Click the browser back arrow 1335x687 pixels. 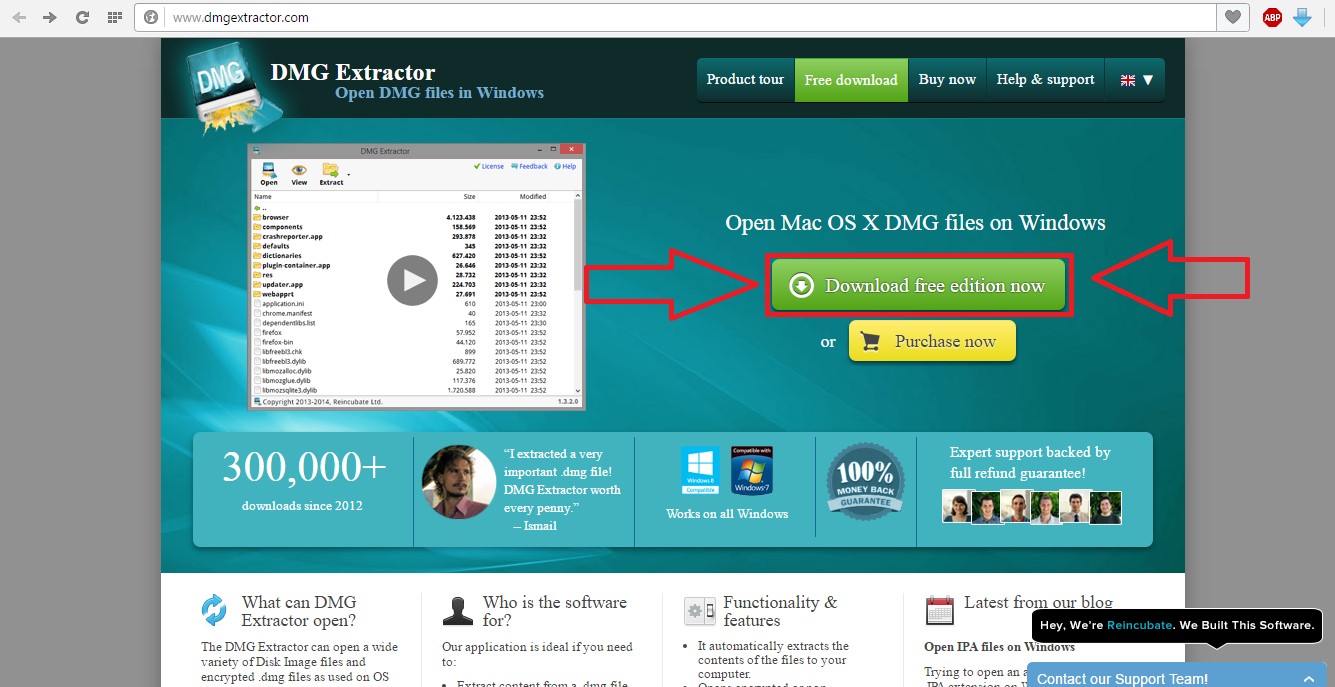(19, 17)
